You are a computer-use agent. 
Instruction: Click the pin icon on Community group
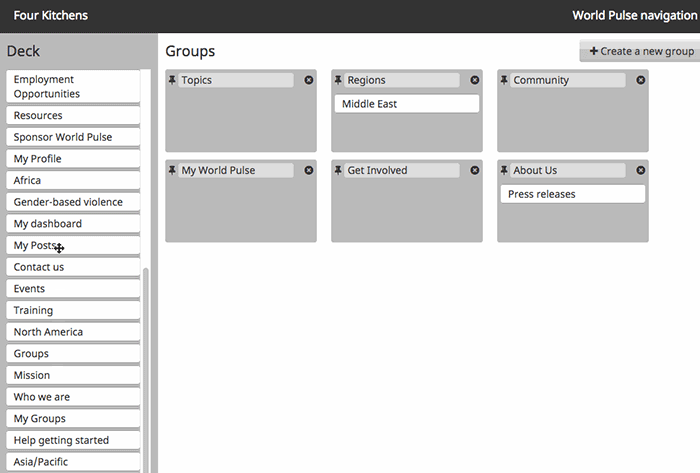tap(504, 80)
